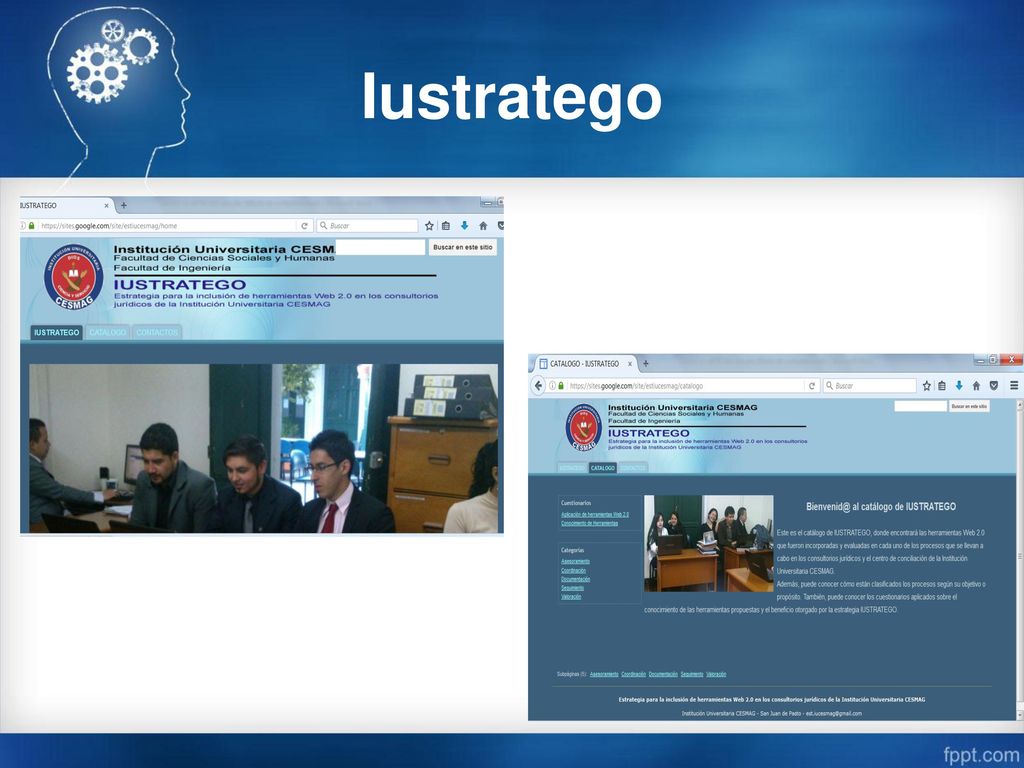Open Coordinación under Categorías
This screenshot has width=1024, height=768.
[573, 571]
